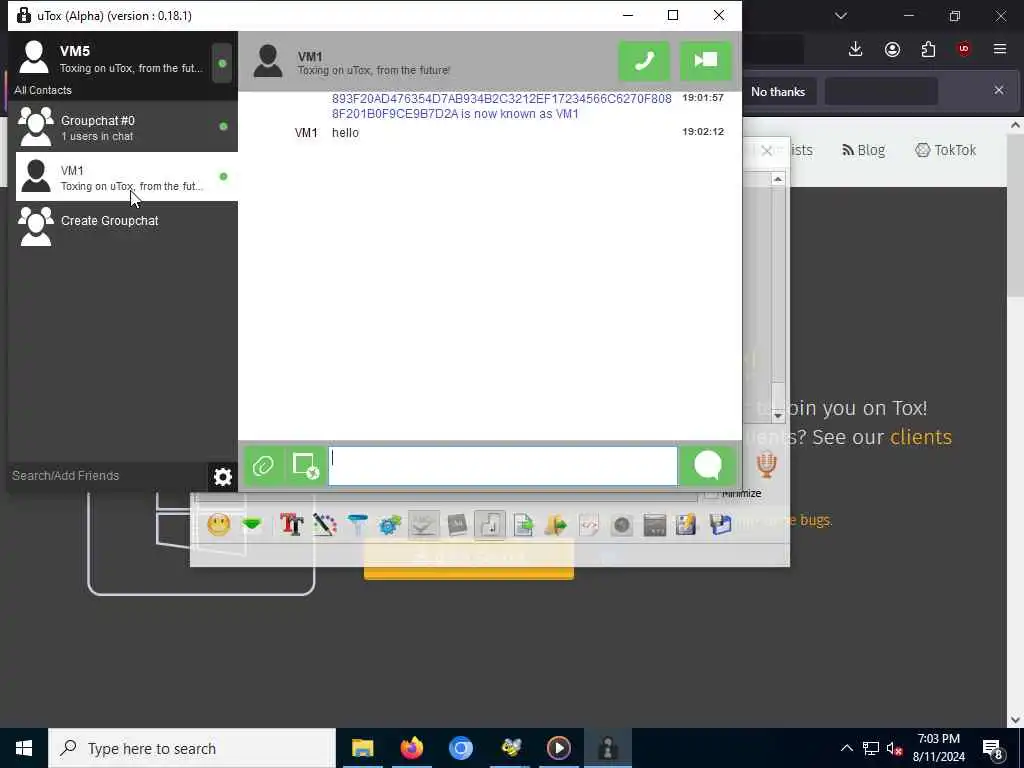Viewport: 1024px width, 768px height.
Task: Open the All Contacts filter
Action: point(43,90)
